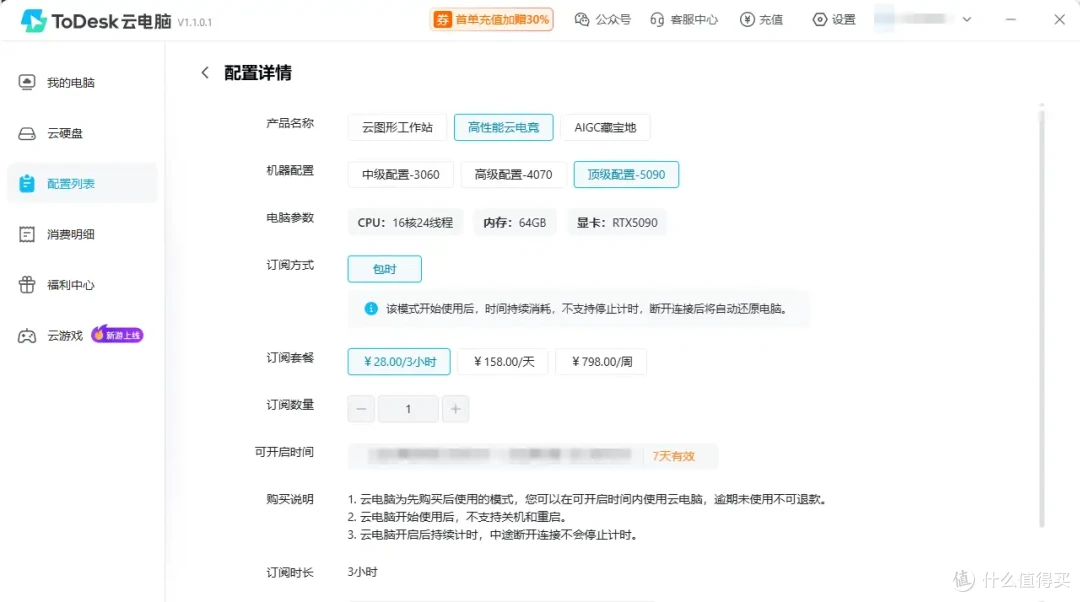Viewport: 1080px width, 602px height.
Task: Open 公众号 official account link
Action: (603, 19)
